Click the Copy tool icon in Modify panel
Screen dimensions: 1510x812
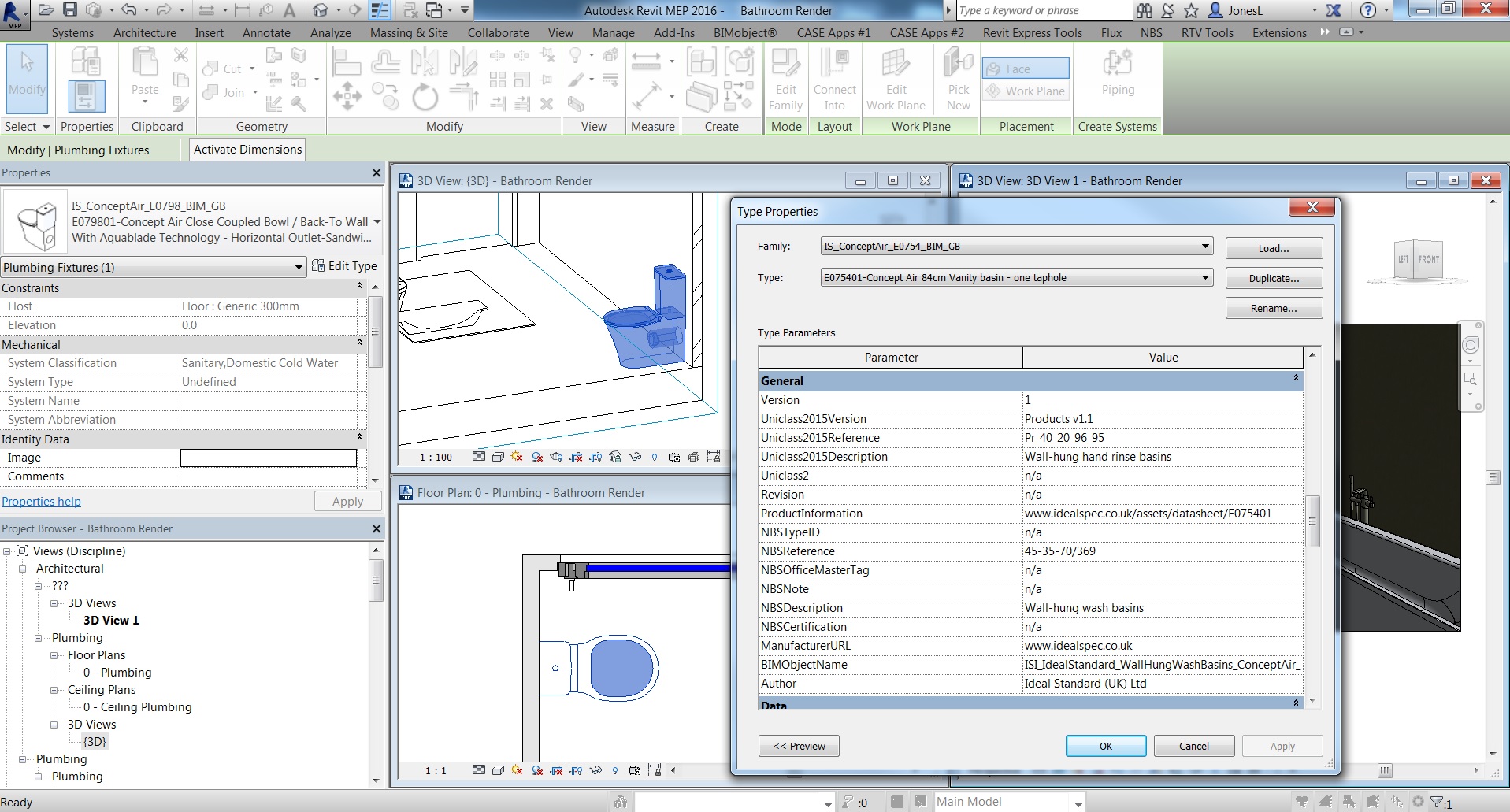tap(385, 97)
